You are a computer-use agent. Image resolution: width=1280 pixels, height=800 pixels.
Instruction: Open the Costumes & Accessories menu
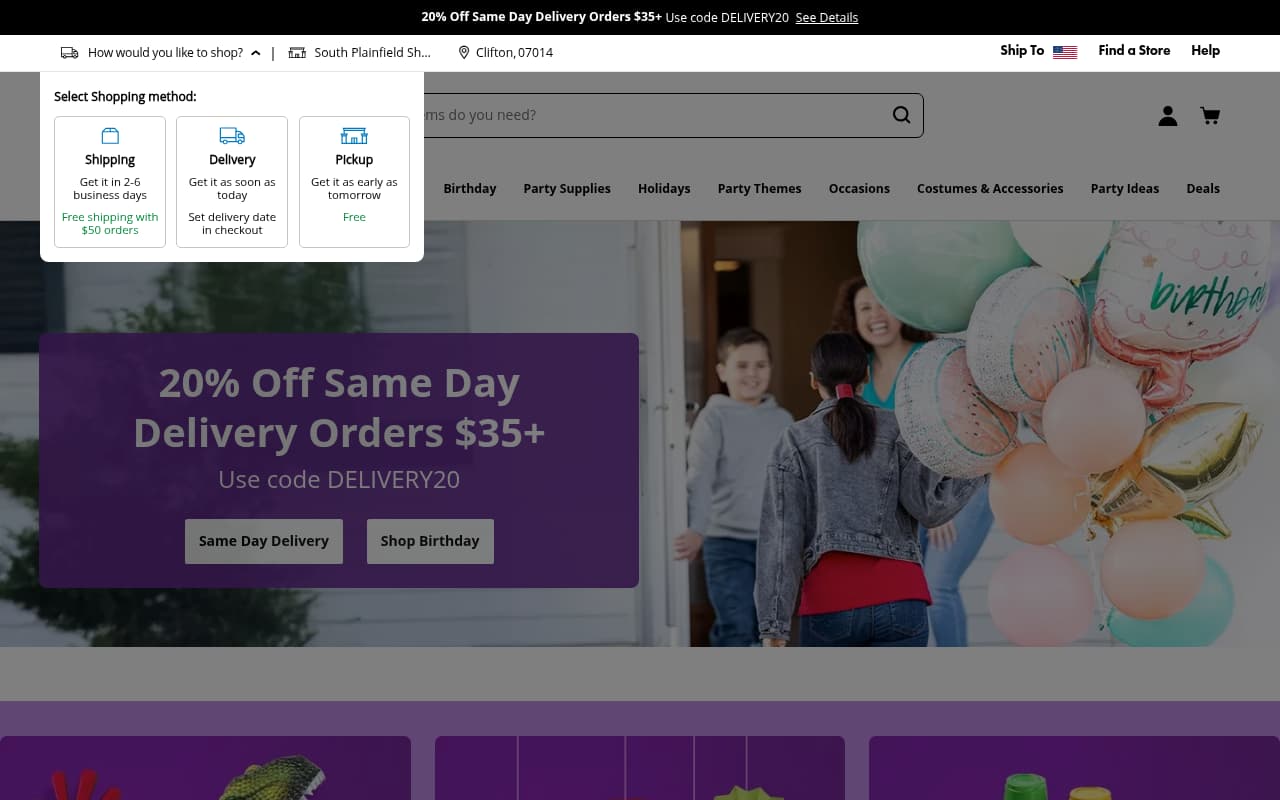pos(990,188)
